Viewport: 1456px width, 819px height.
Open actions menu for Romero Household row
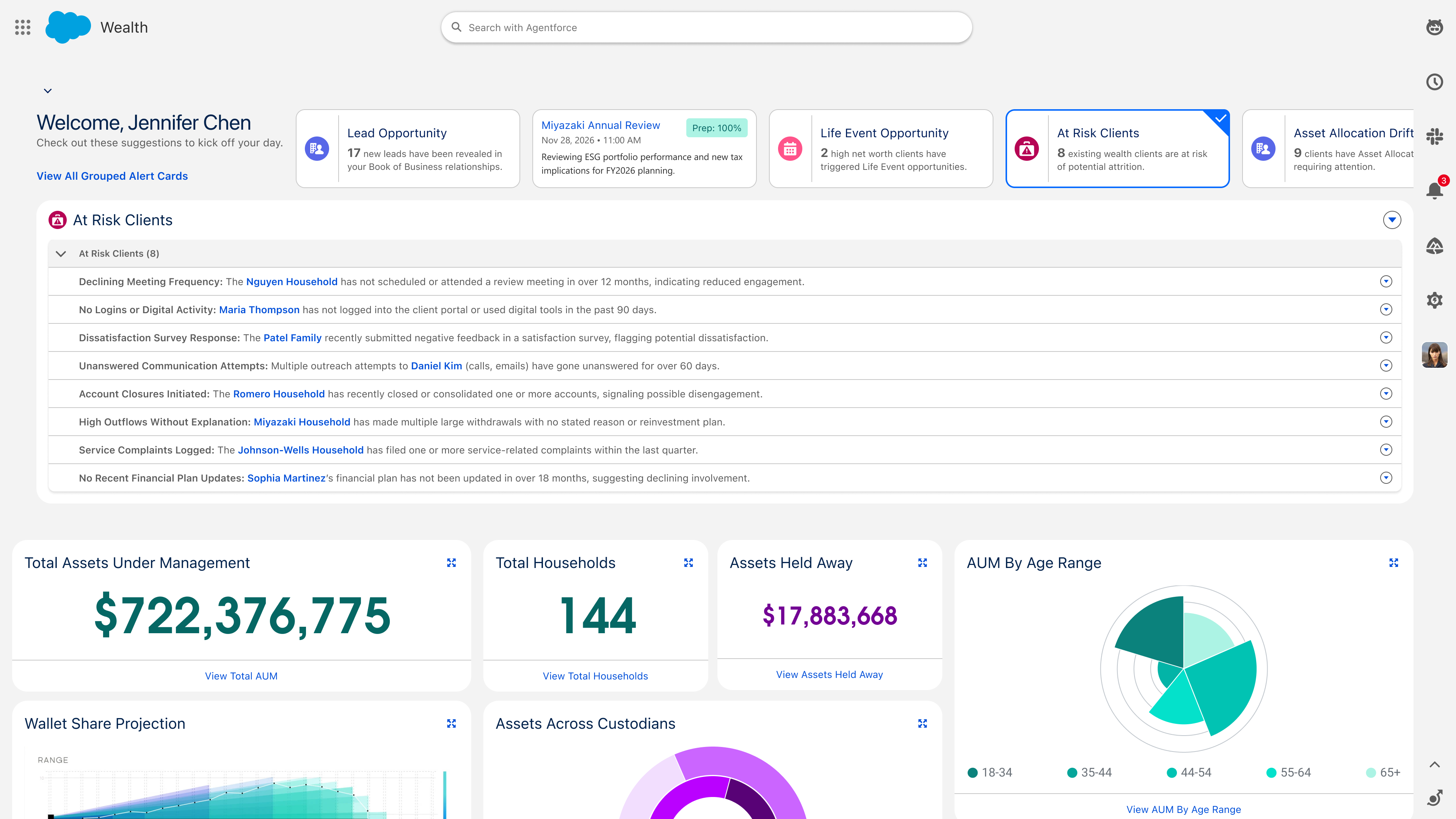[x=1386, y=394]
